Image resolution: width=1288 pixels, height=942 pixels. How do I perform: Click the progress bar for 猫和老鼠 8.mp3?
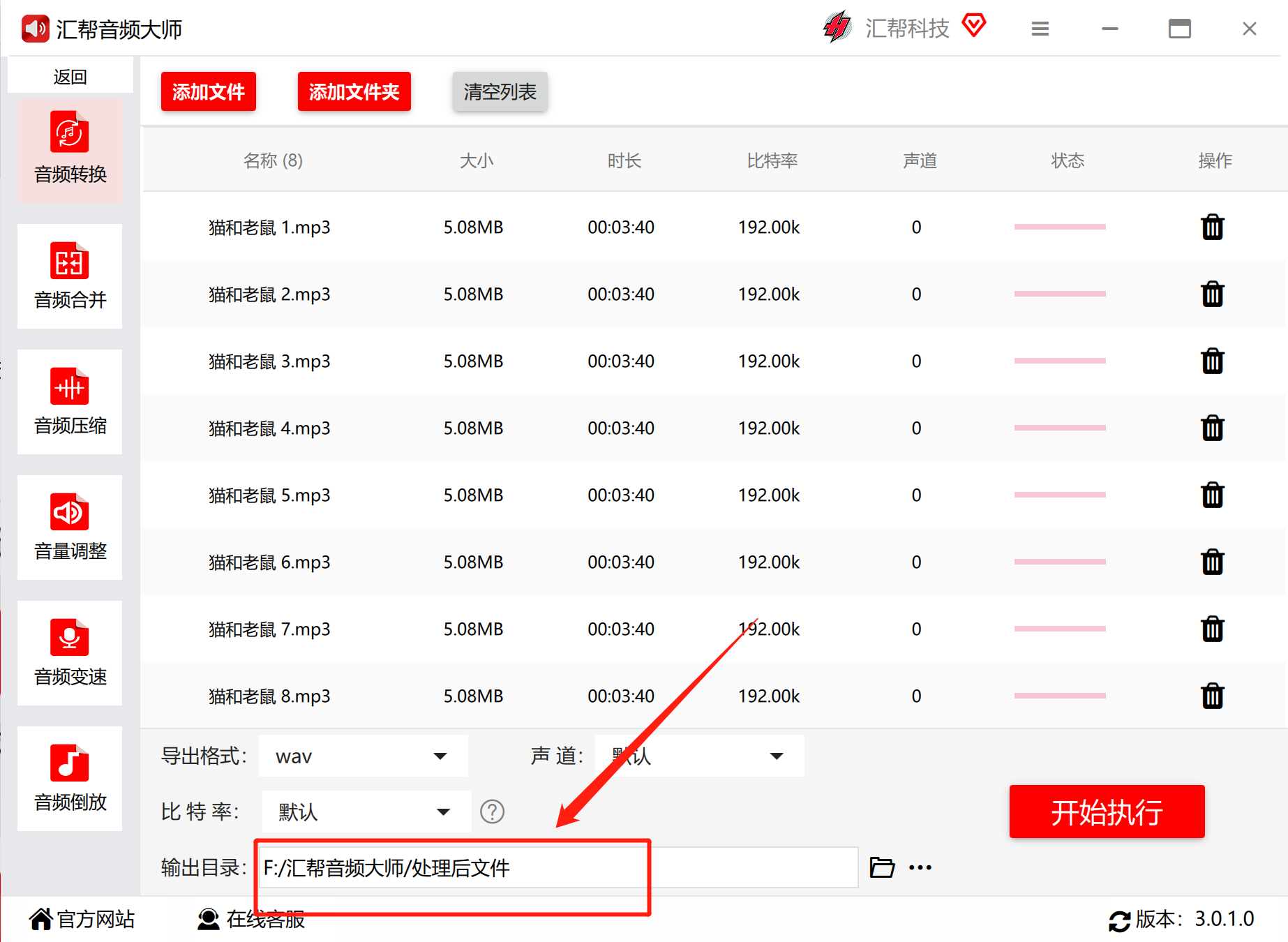(x=1060, y=696)
